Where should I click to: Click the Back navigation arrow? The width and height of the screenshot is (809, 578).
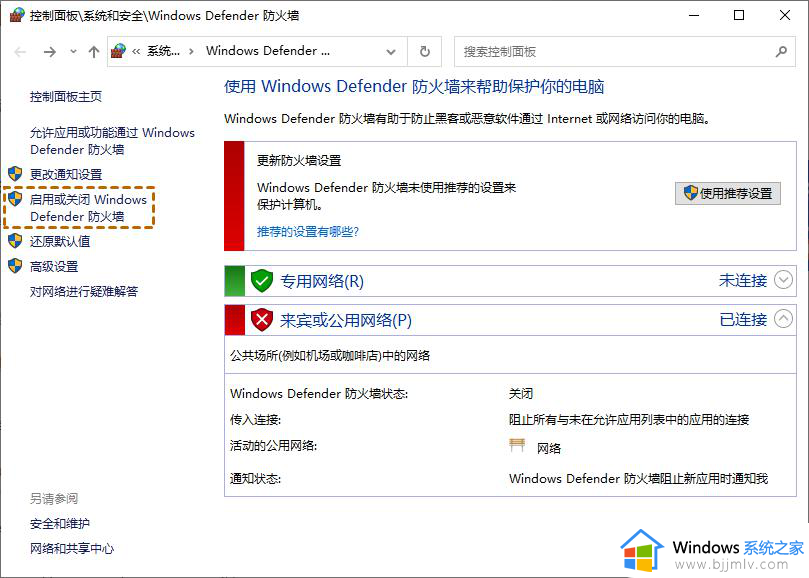pyautogui.click(x=20, y=52)
